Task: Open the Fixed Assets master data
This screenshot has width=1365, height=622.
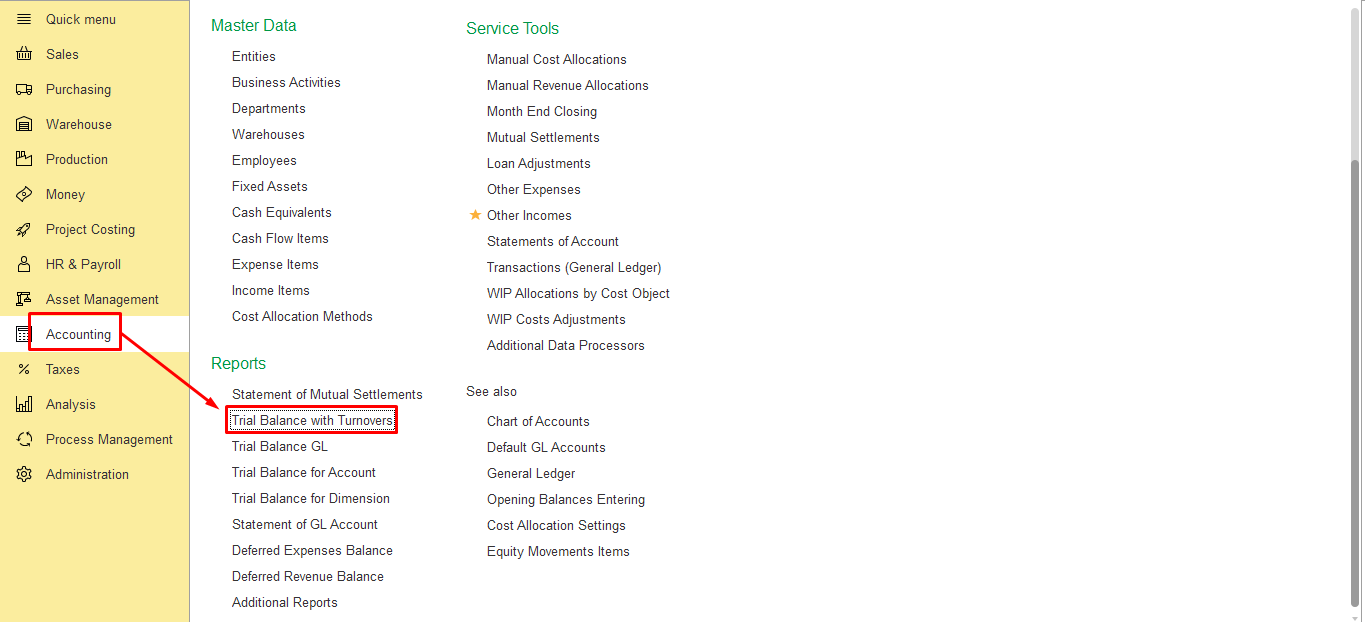Action: (x=269, y=187)
